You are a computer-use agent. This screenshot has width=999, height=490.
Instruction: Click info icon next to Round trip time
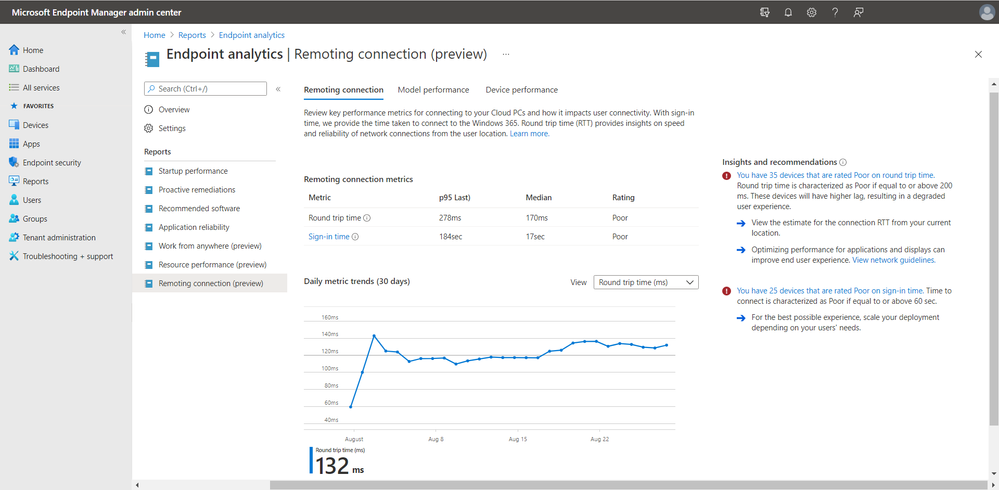367,218
